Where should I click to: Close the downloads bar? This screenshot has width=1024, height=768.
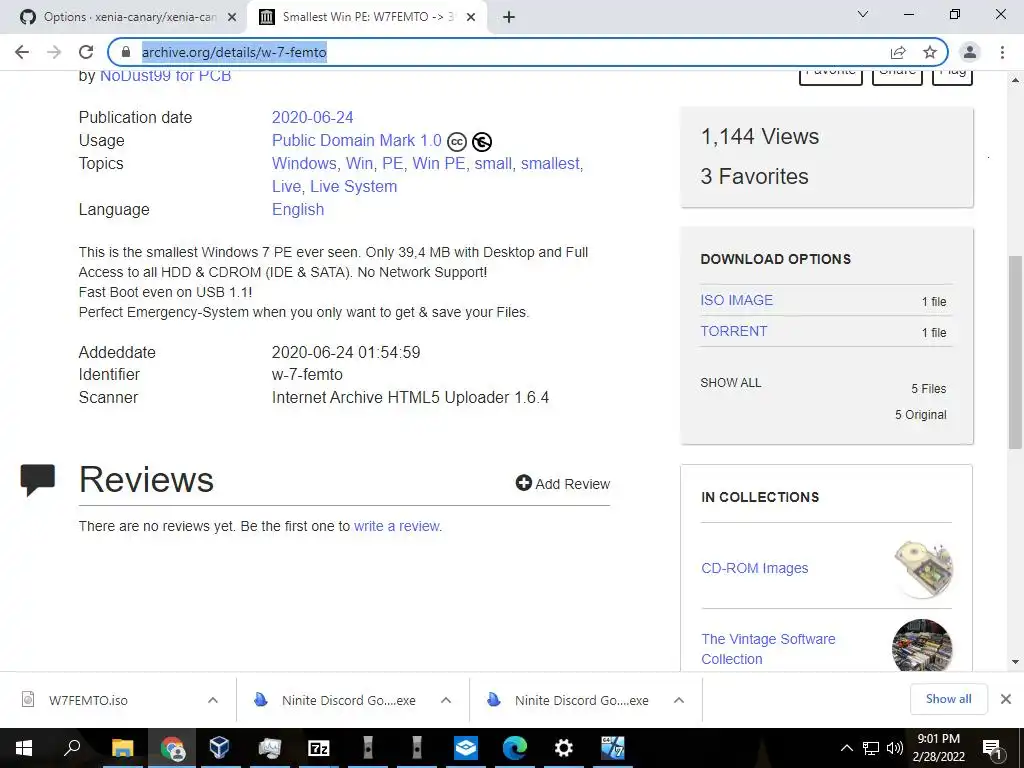pyautogui.click(x=1006, y=699)
